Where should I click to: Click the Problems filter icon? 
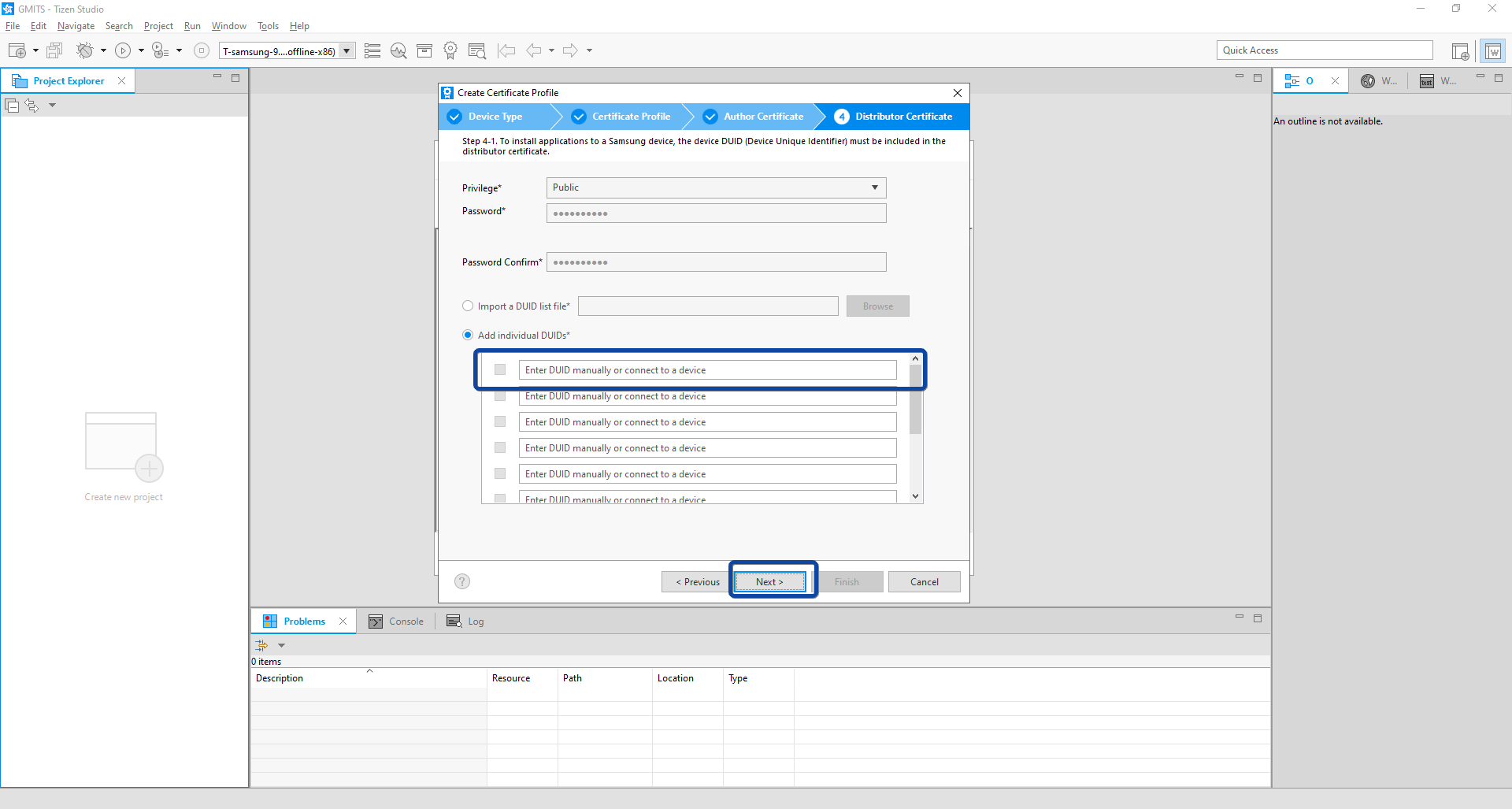[261, 645]
